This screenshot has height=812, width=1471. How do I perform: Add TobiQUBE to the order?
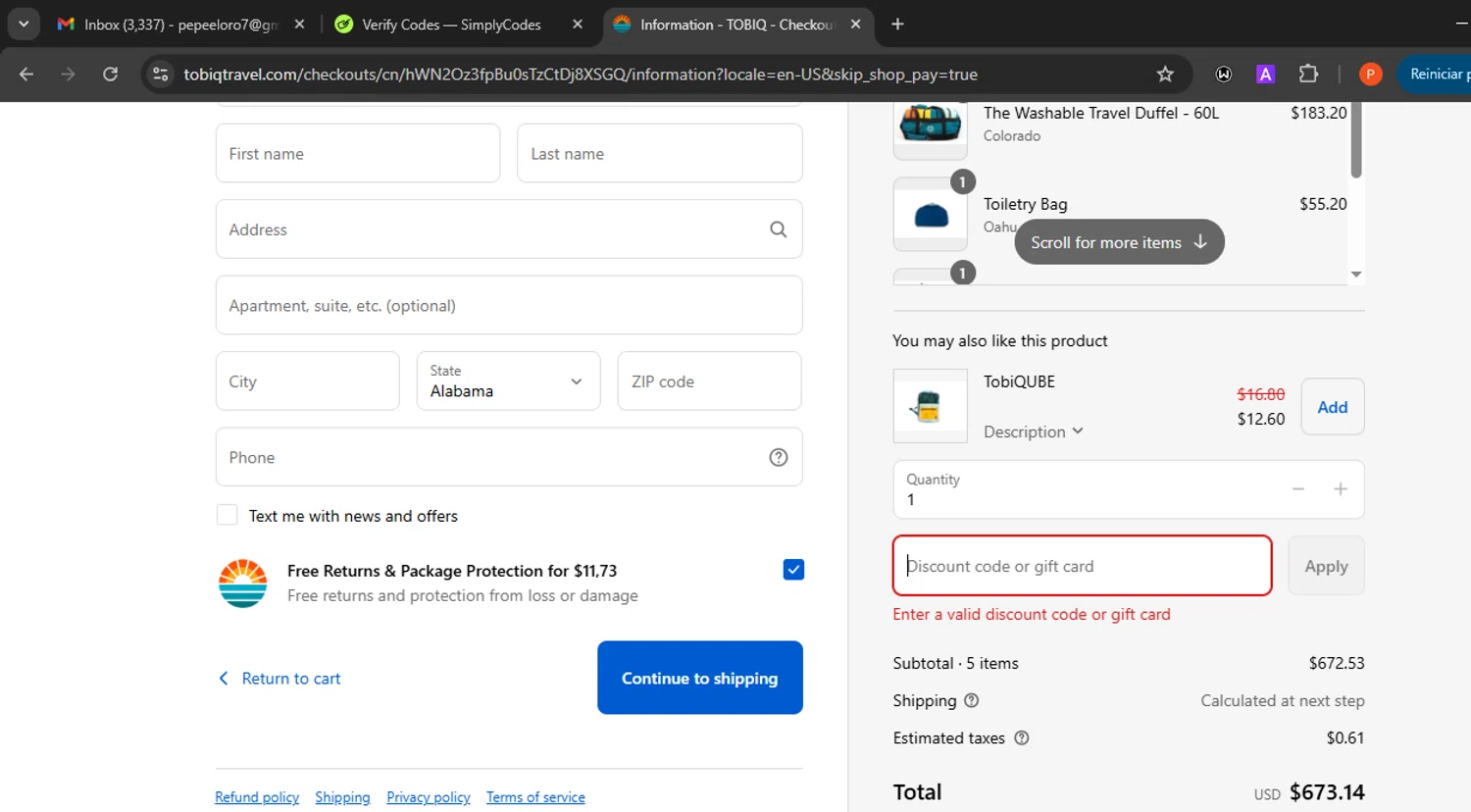coord(1333,407)
